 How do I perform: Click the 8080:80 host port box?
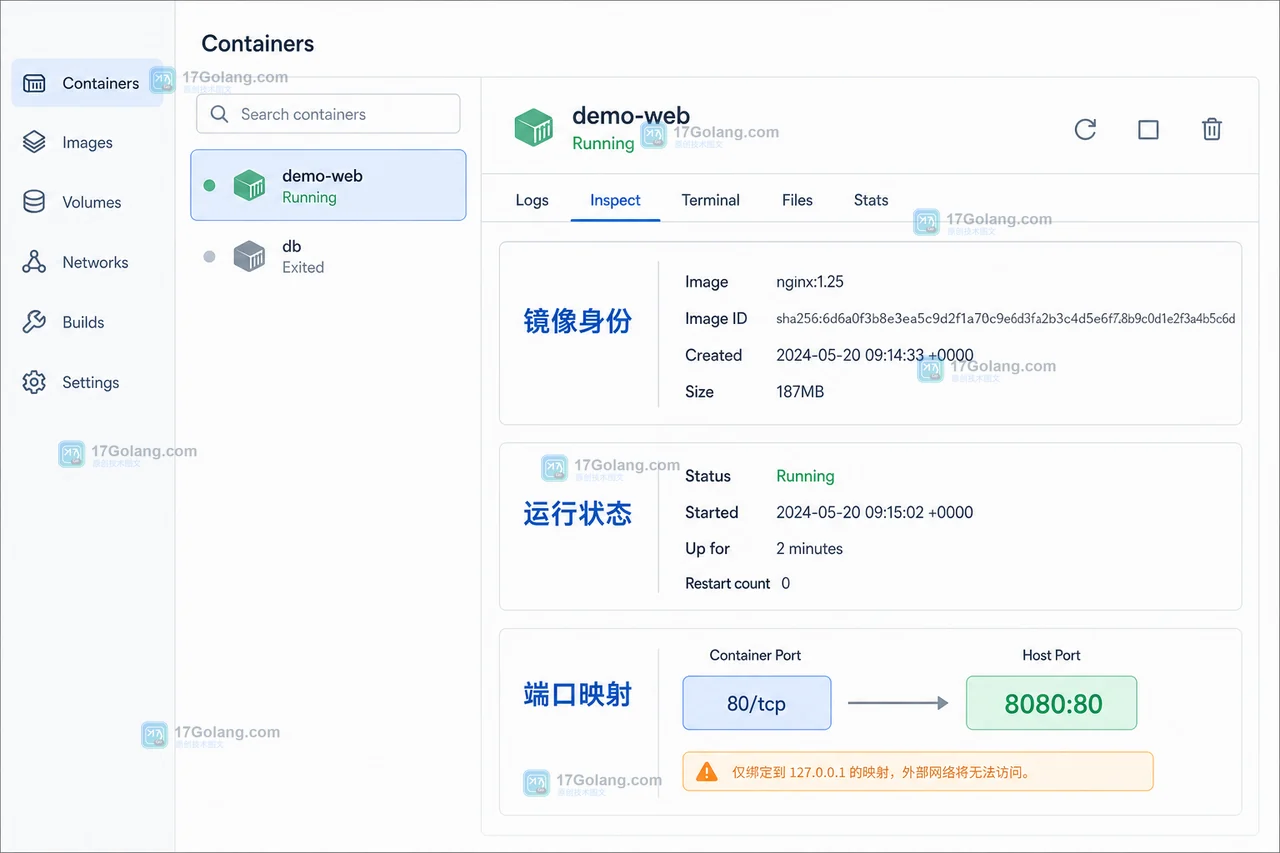point(1051,703)
